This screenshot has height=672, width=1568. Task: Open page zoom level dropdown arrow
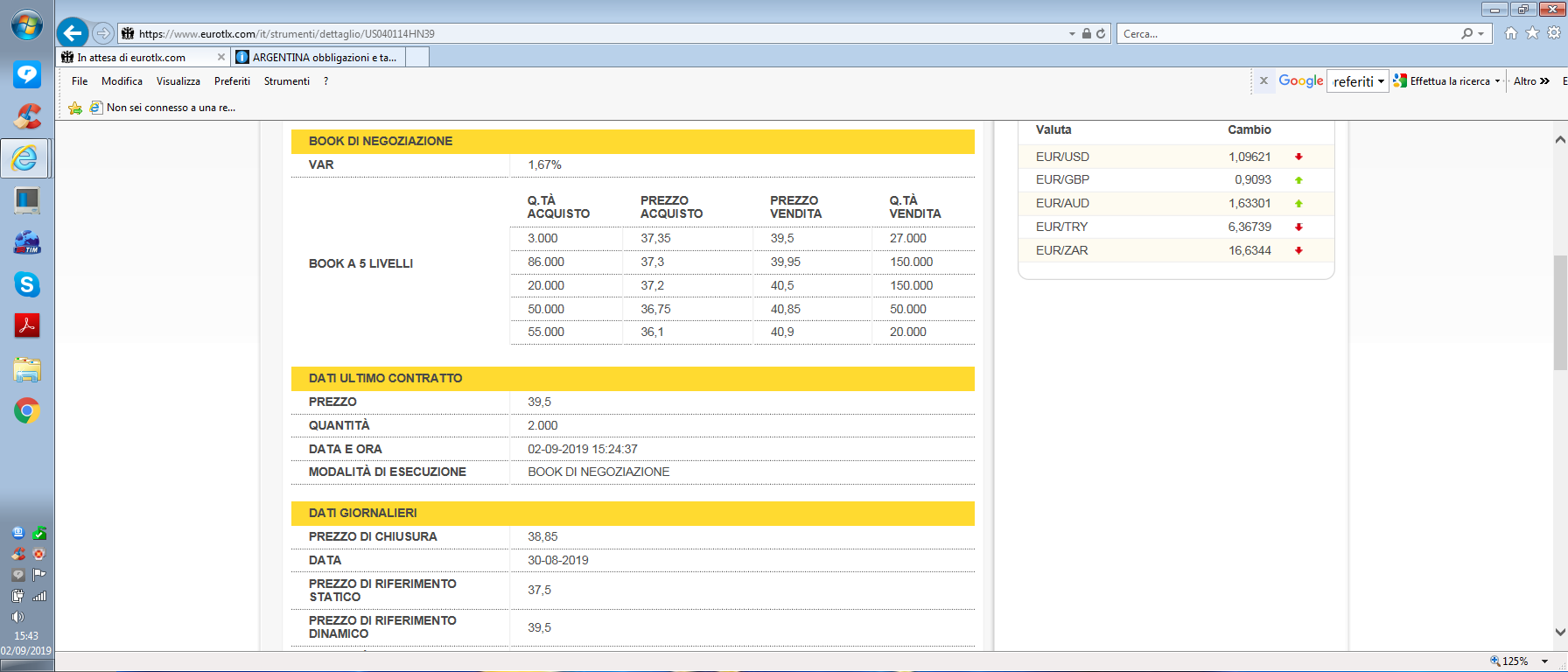1544,661
